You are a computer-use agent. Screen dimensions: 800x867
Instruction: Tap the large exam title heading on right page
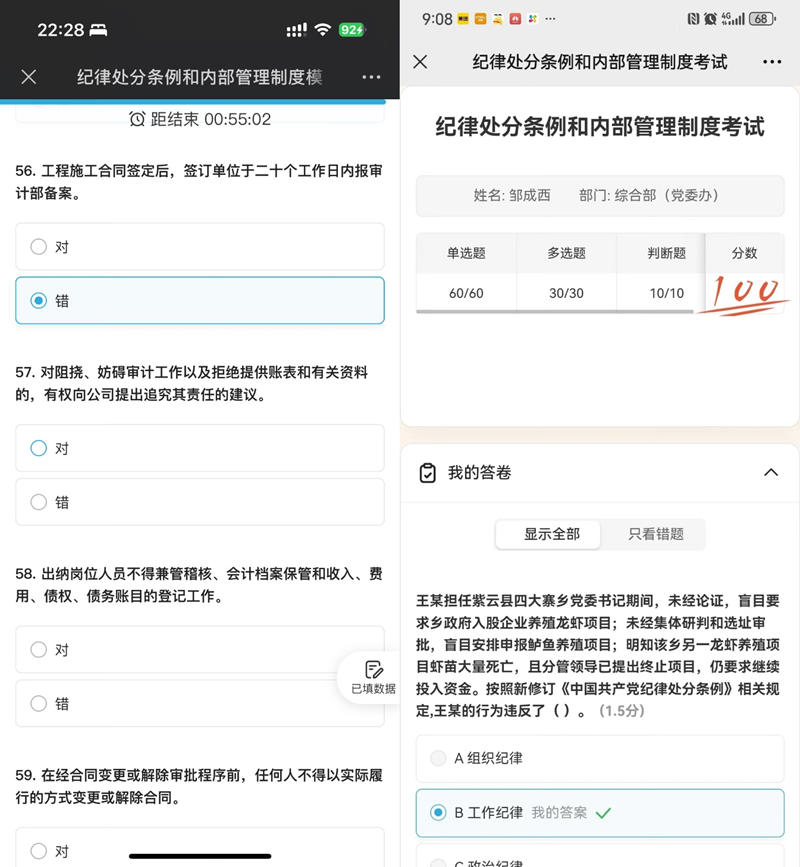point(600,127)
